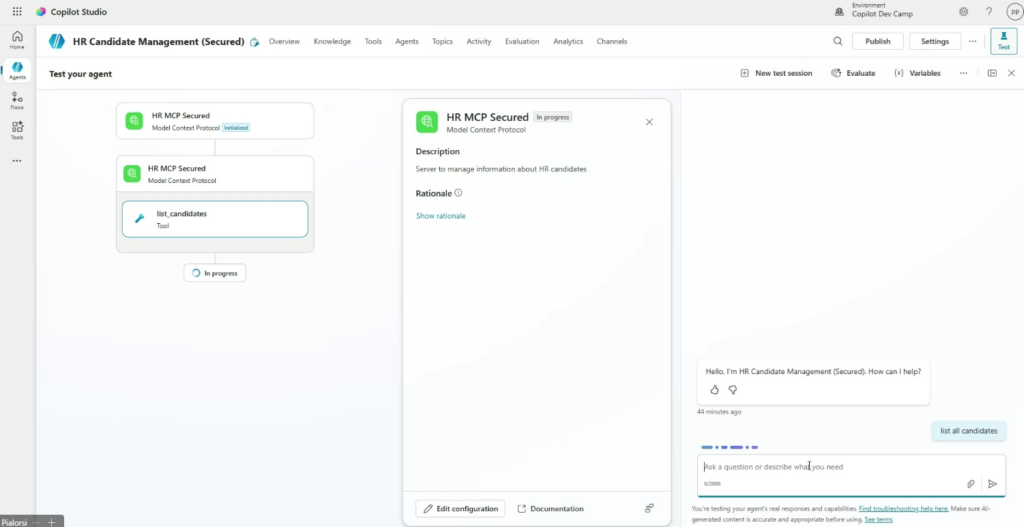Image resolution: width=1024 pixels, height=527 pixels.
Task: Open more options beside Settings button
Action: [972, 41]
